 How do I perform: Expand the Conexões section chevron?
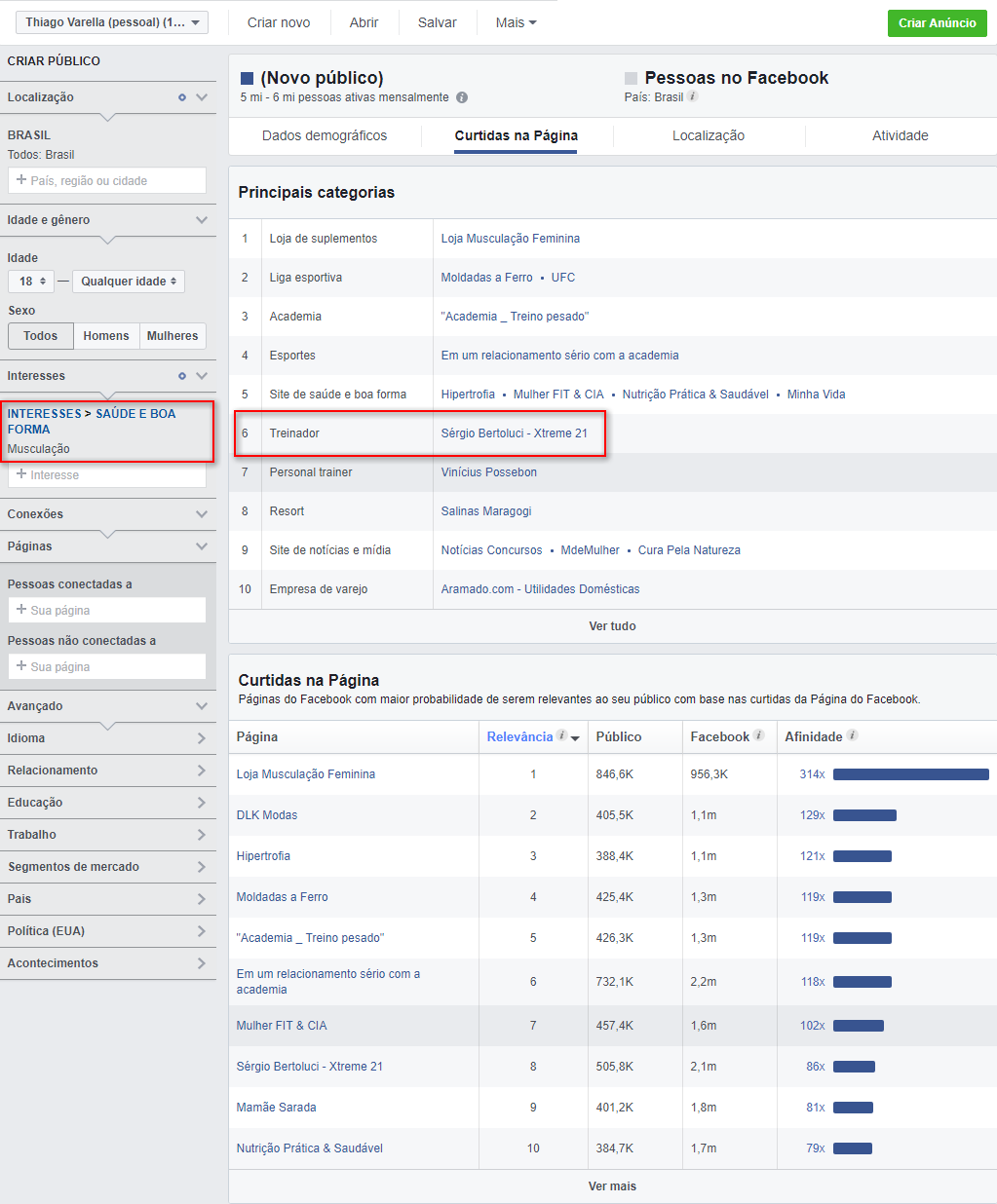point(202,514)
